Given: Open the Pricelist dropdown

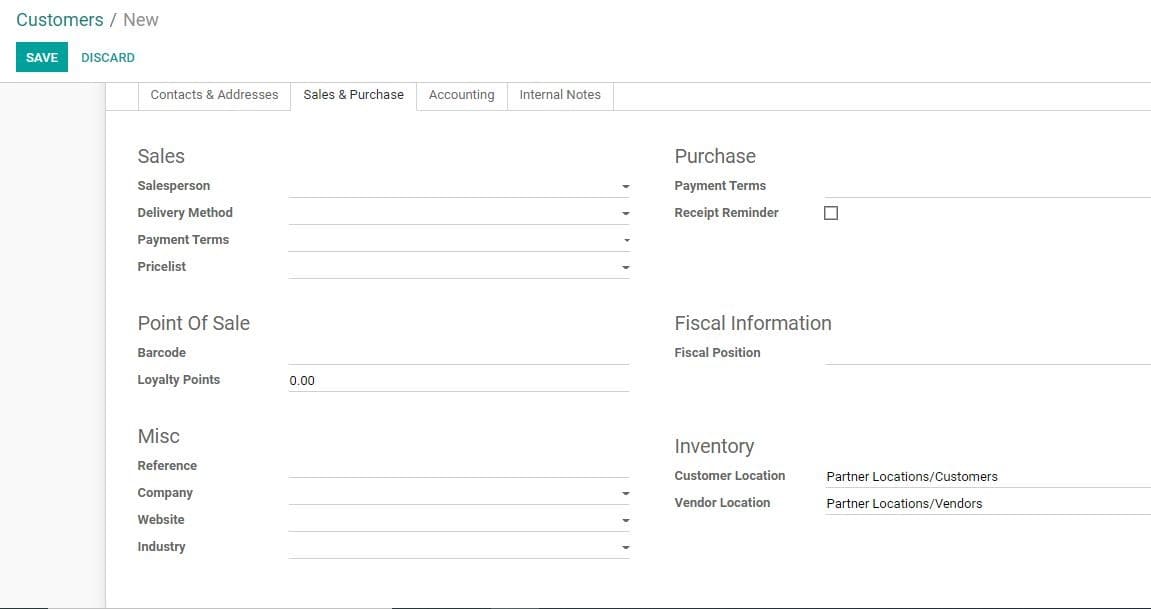Looking at the screenshot, I should point(625,267).
